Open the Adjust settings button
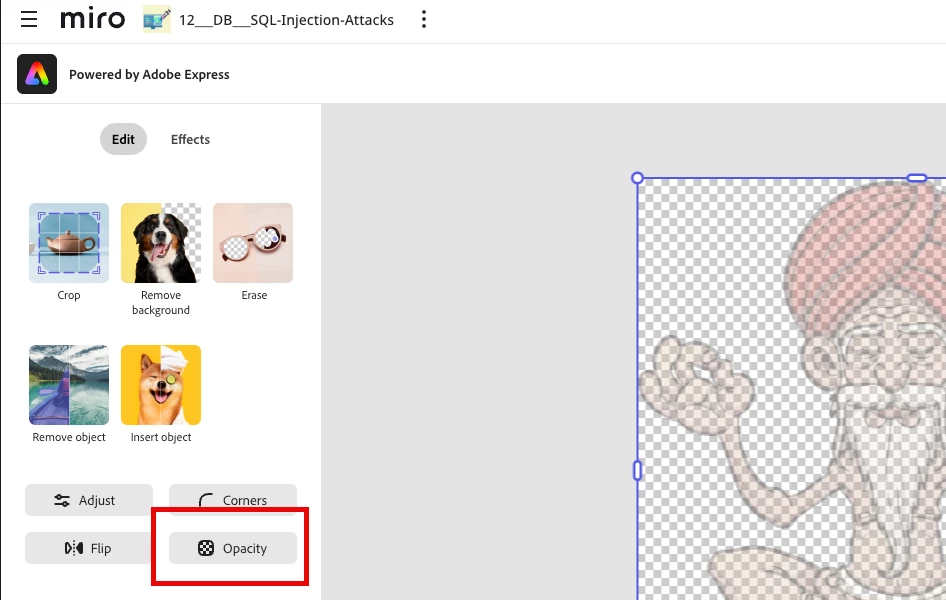Screen dimensions: 946x600 [x=89, y=500]
